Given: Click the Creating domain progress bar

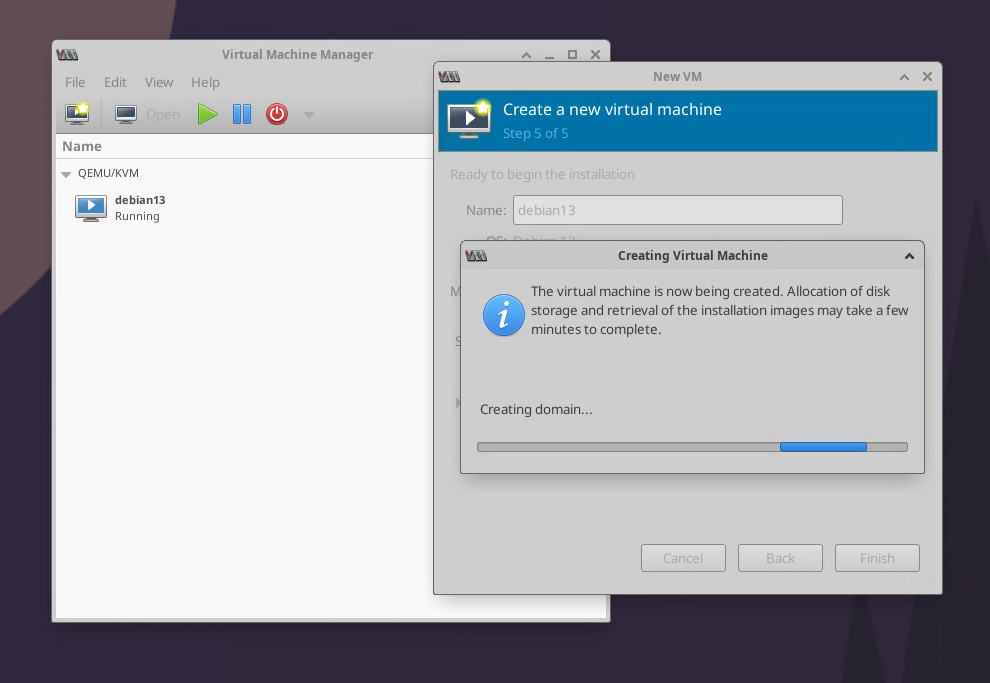Looking at the screenshot, I should tap(692, 447).
